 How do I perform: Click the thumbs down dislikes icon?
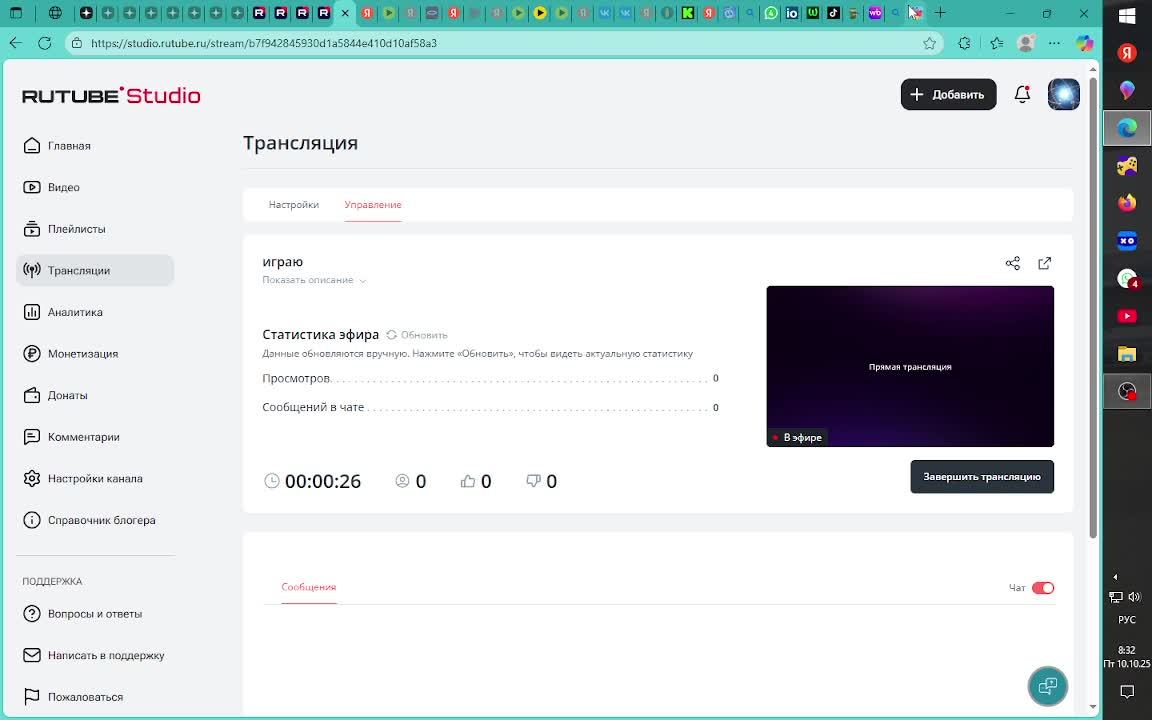tap(533, 481)
